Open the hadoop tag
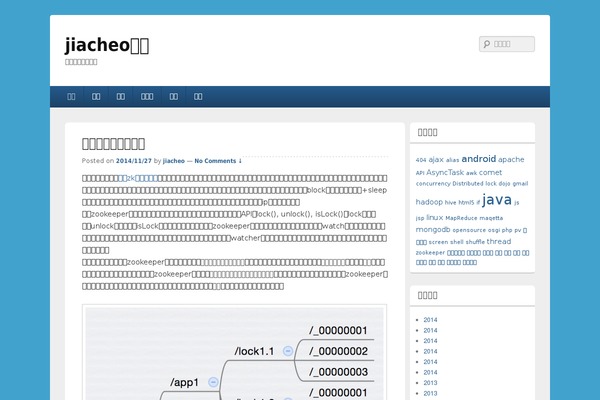 click(x=429, y=202)
